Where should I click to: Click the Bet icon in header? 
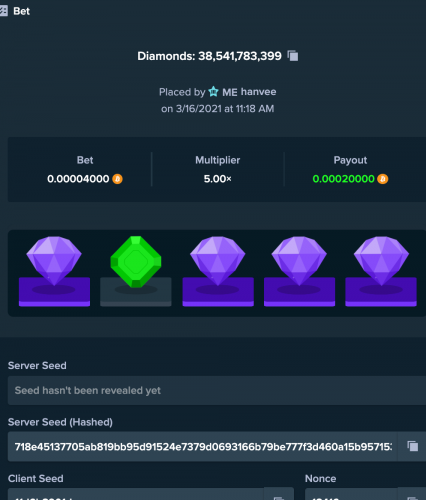[x=3, y=11]
